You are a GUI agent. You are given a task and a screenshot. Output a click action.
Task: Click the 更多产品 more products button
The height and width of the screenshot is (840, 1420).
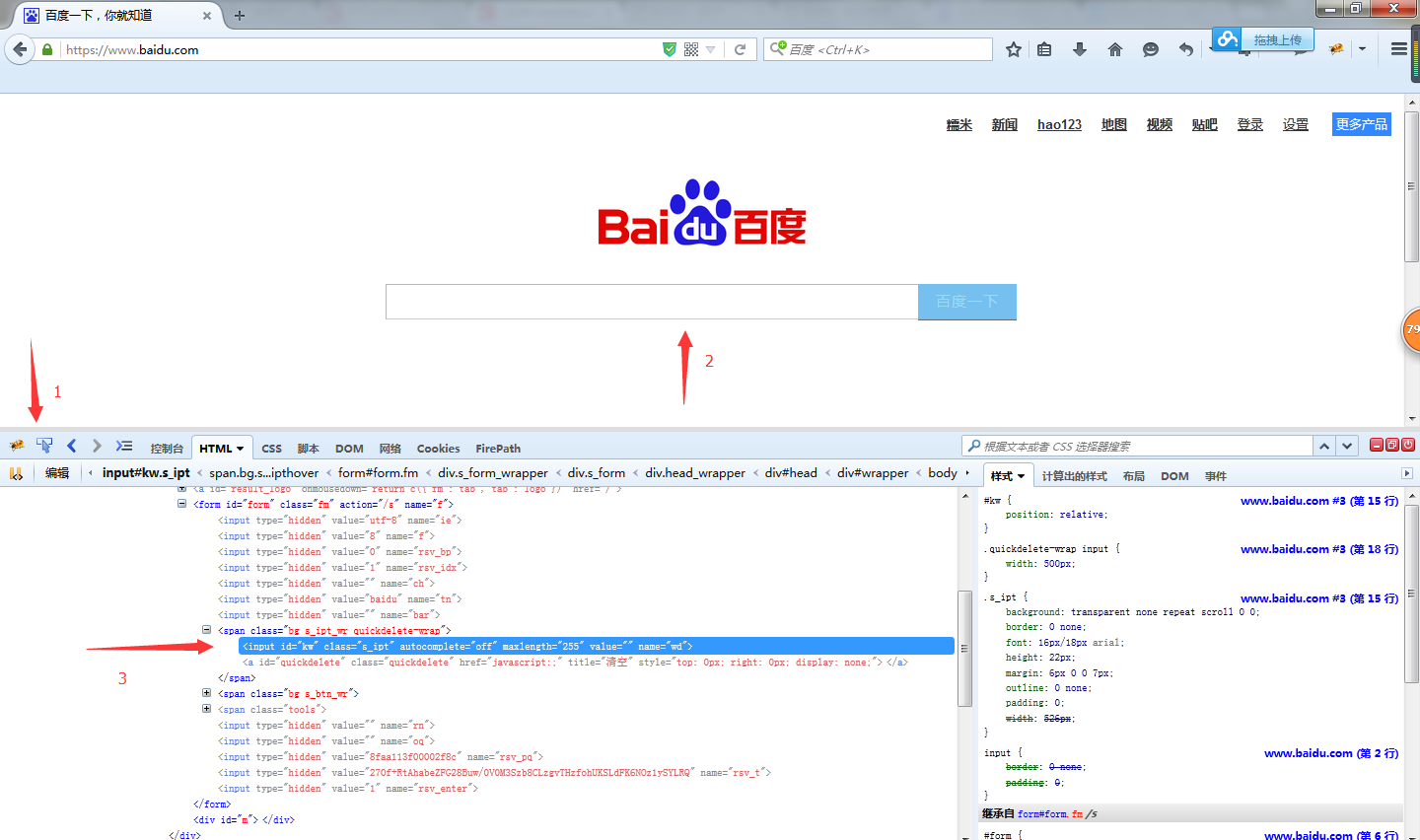[1362, 124]
